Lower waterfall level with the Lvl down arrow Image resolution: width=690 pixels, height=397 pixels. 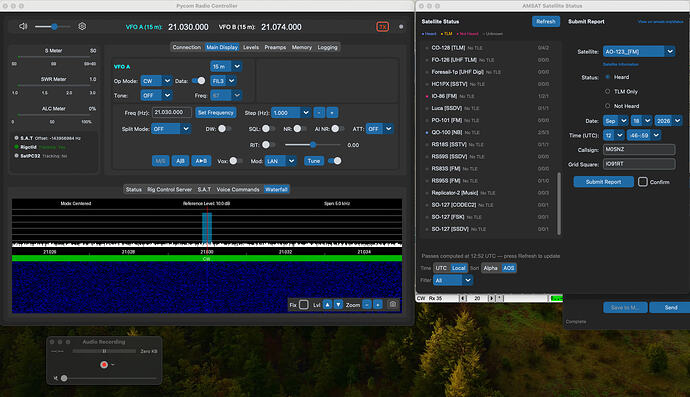point(338,305)
